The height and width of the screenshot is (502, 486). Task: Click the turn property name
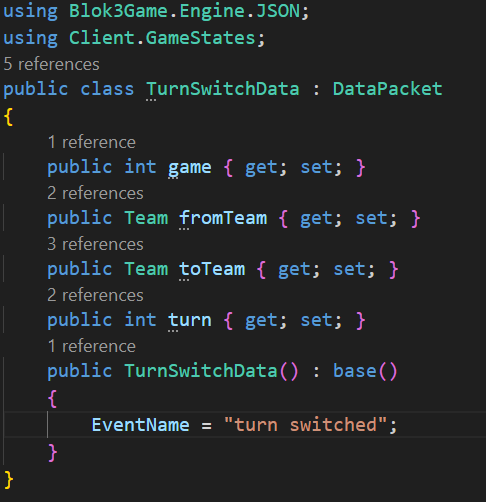pyautogui.click(x=190, y=320)
